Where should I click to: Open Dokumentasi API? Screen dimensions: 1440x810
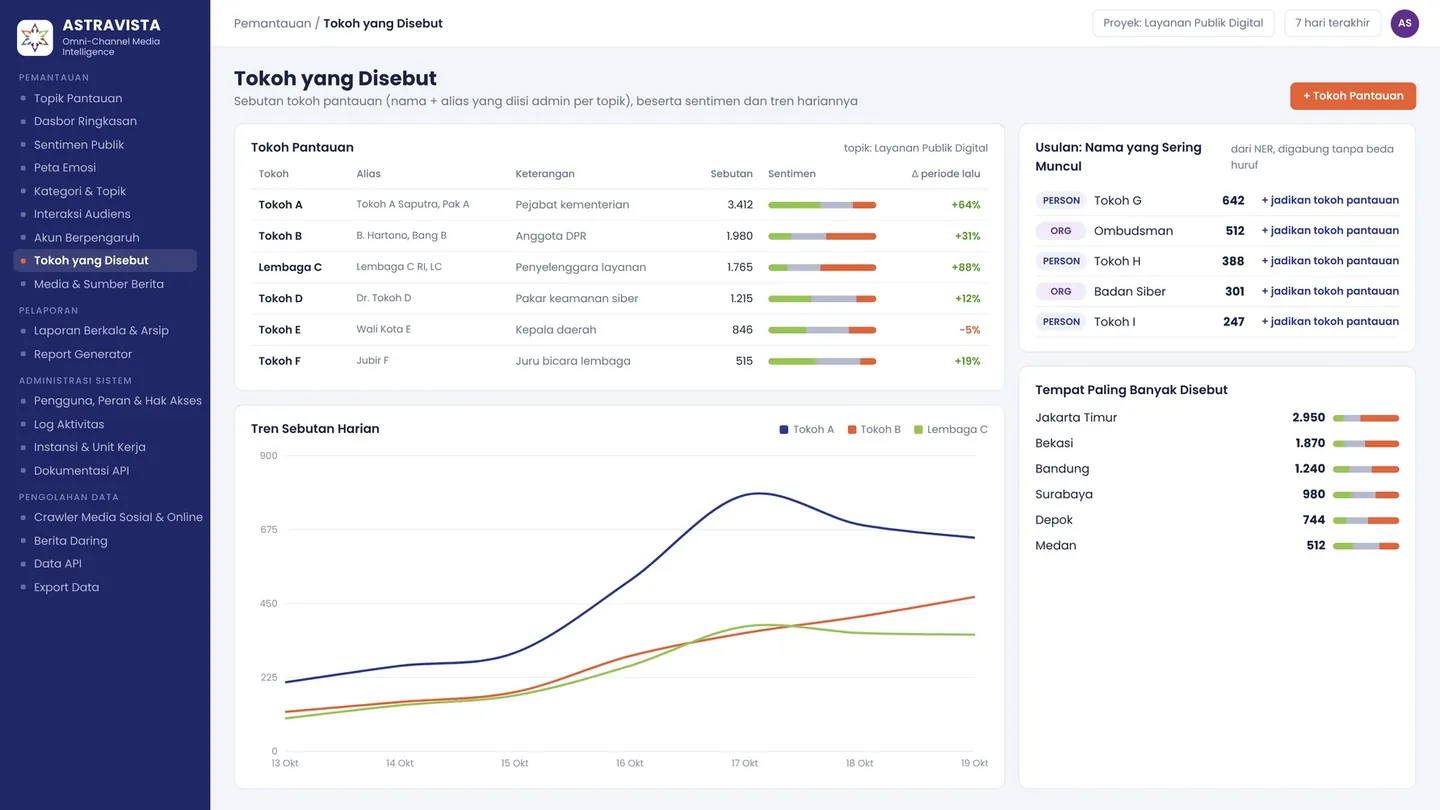click(81, 471)
